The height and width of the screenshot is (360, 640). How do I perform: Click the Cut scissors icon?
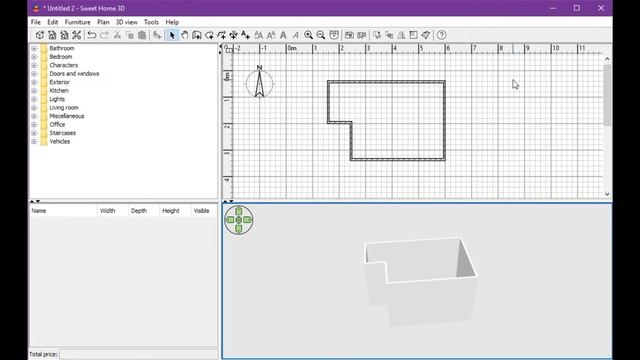tap(117, 35)
